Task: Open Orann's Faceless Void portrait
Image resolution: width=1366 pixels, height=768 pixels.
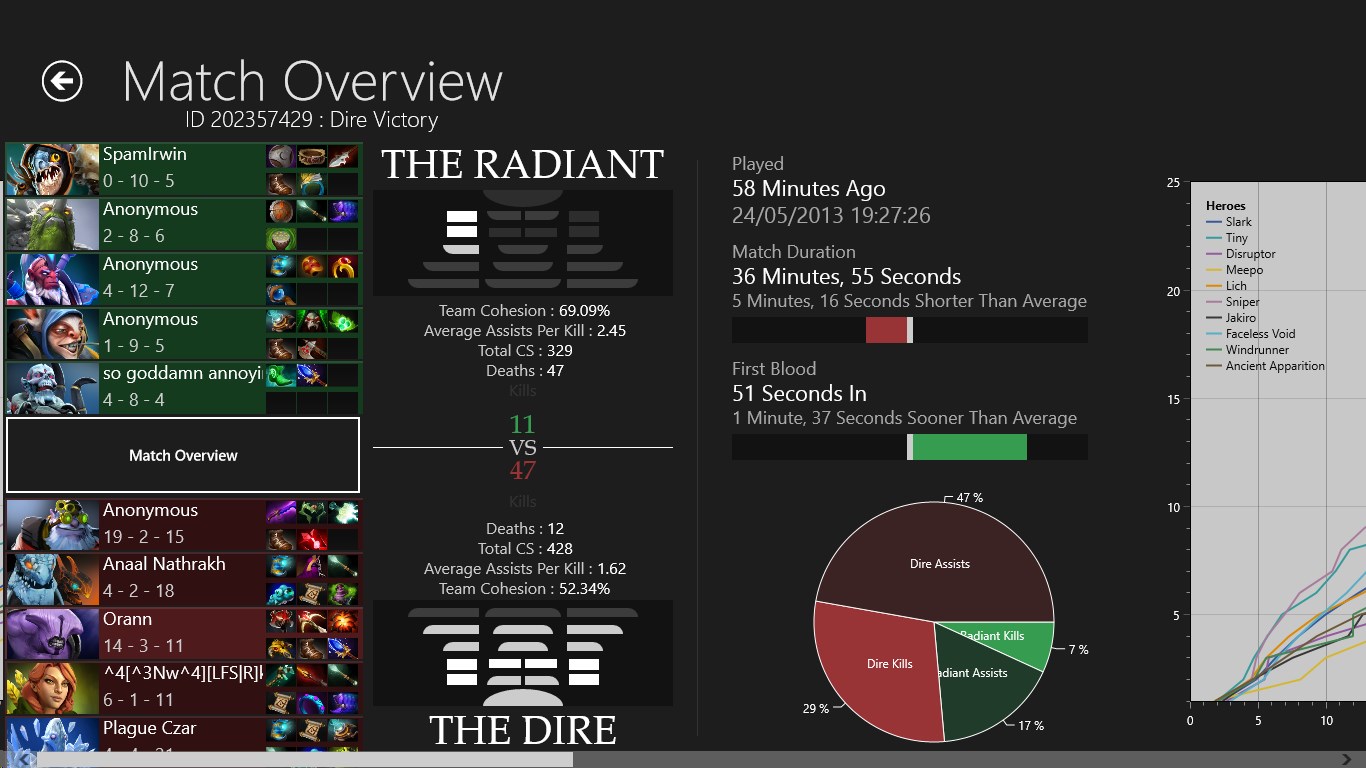Action: click(52, 634)
